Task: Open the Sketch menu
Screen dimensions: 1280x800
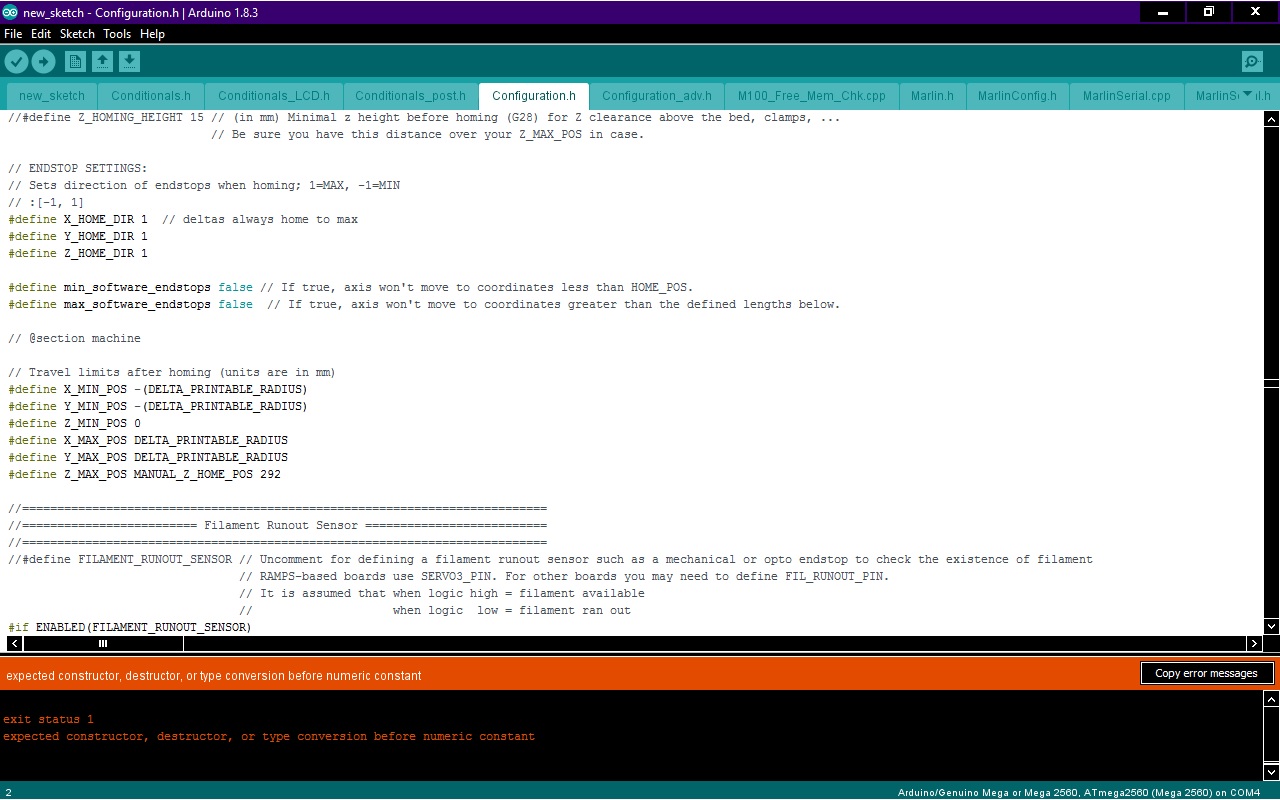Action: (77, 33)
